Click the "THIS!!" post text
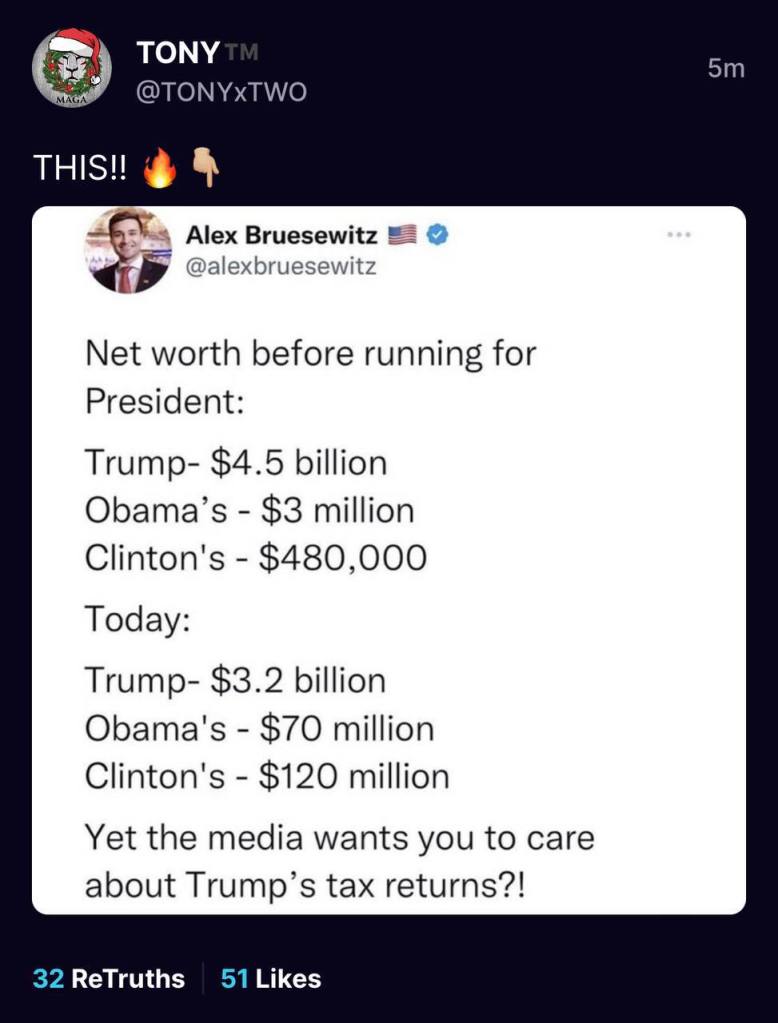 click(80, 169)
